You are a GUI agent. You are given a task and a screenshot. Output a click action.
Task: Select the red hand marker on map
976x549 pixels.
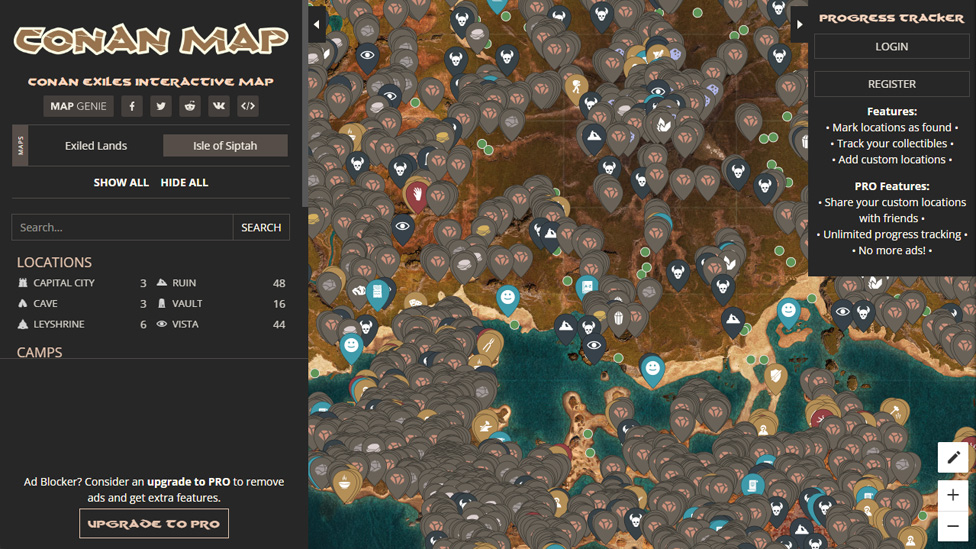[x=417, y=197]
